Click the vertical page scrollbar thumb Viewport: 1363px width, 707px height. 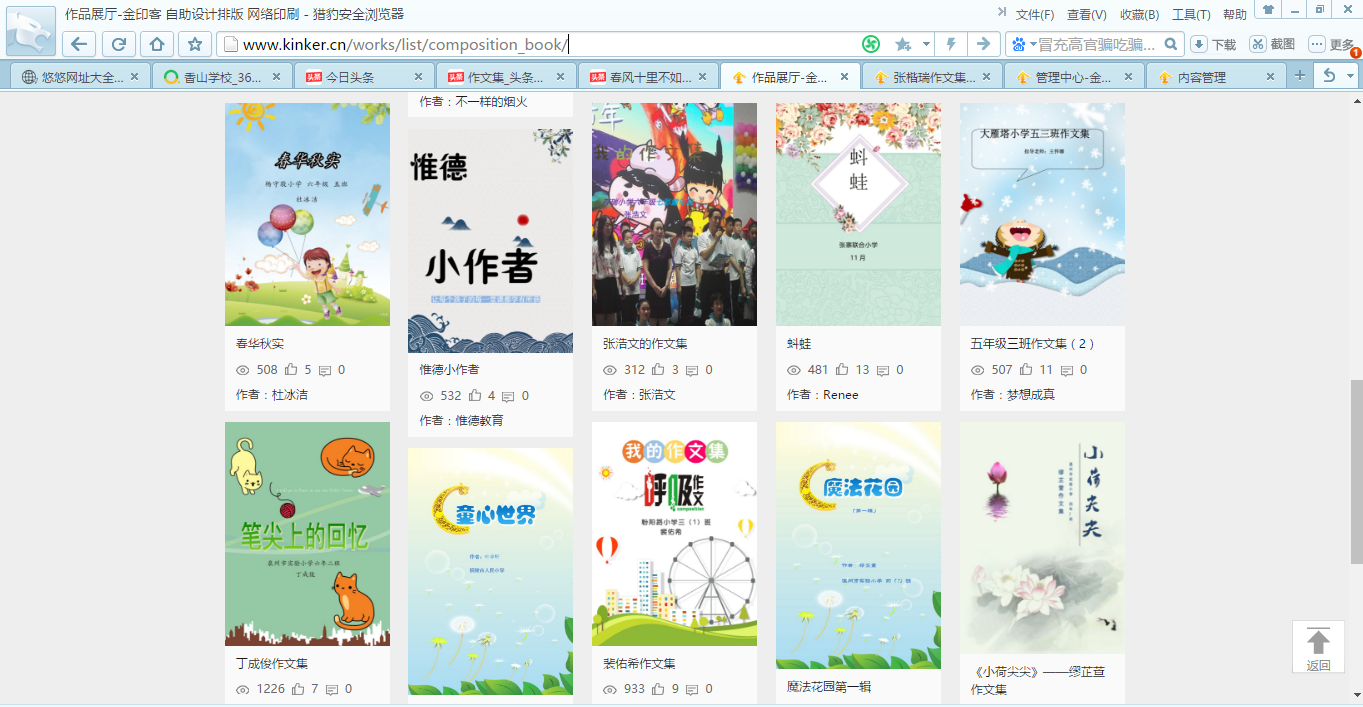click(x=1356, y=472)
